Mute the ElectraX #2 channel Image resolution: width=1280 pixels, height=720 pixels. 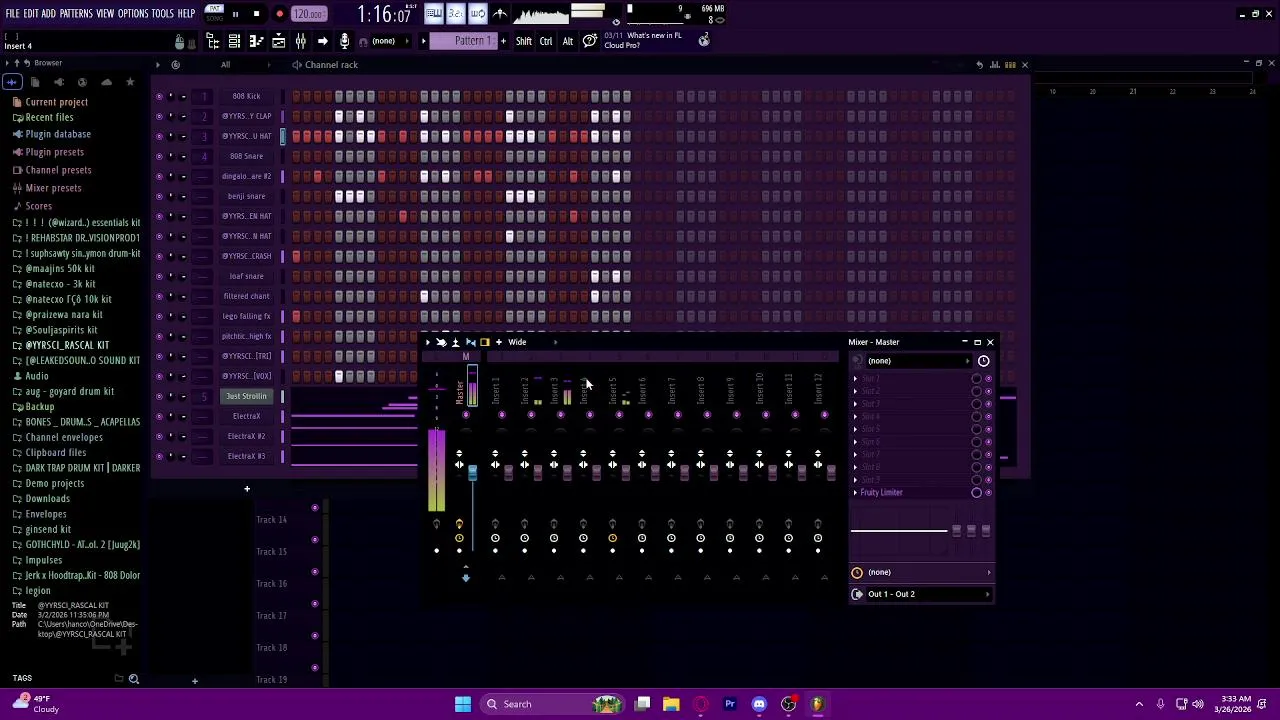click(x=159, y=436)
